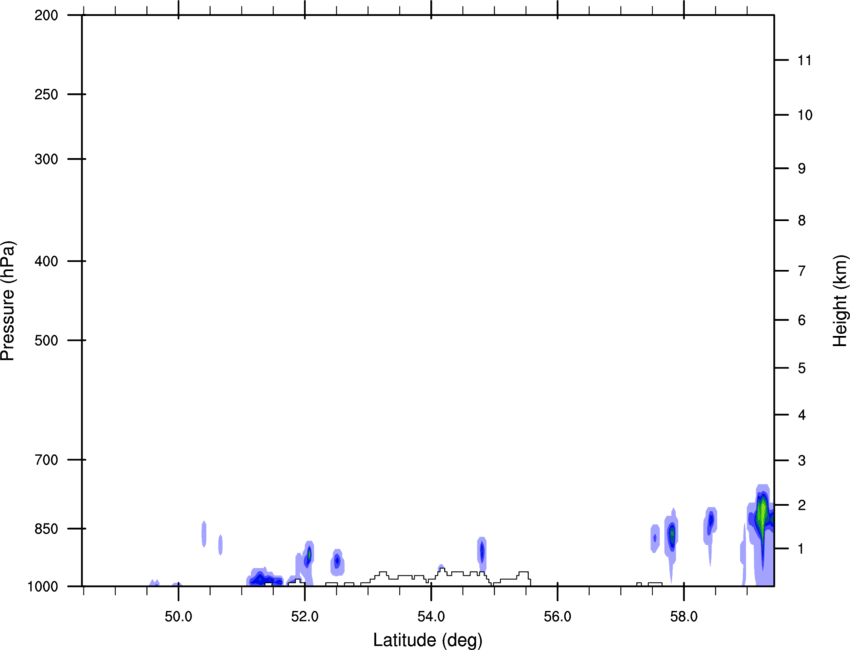Click the 1 km height label
This screenshot has height=650, width=850.
pyautogui.click(x=802, y=549)
